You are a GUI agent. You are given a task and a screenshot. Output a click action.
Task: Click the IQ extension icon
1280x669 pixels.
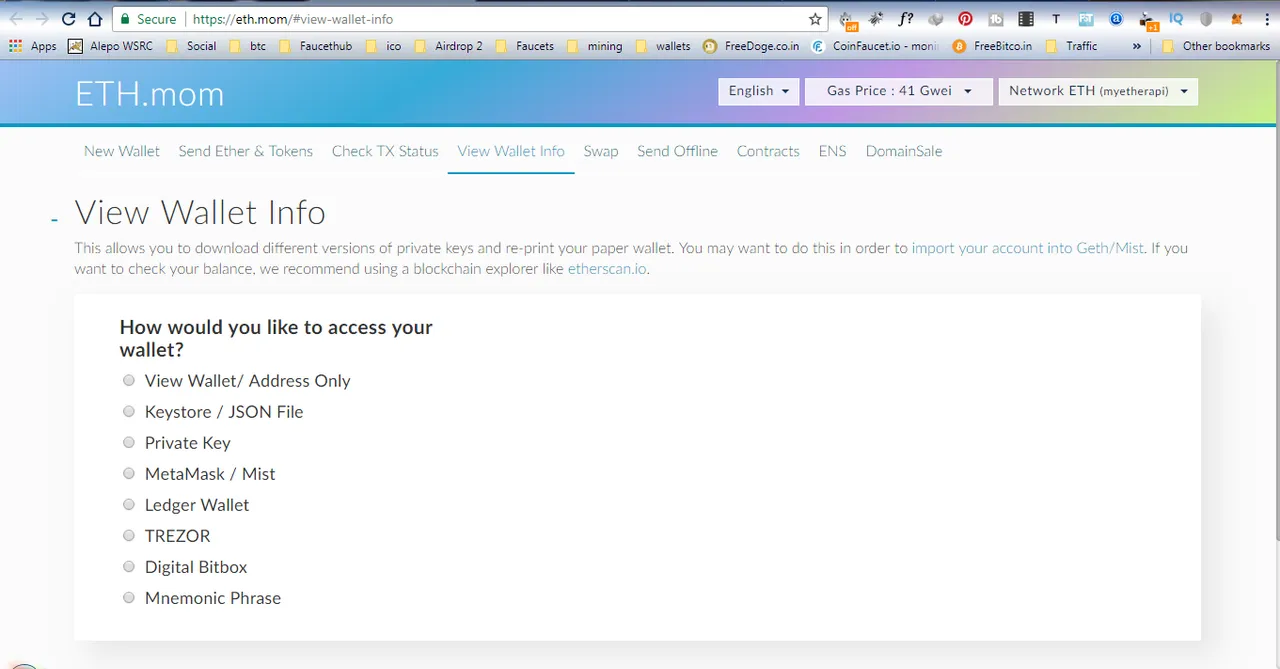pos(1176,19)
